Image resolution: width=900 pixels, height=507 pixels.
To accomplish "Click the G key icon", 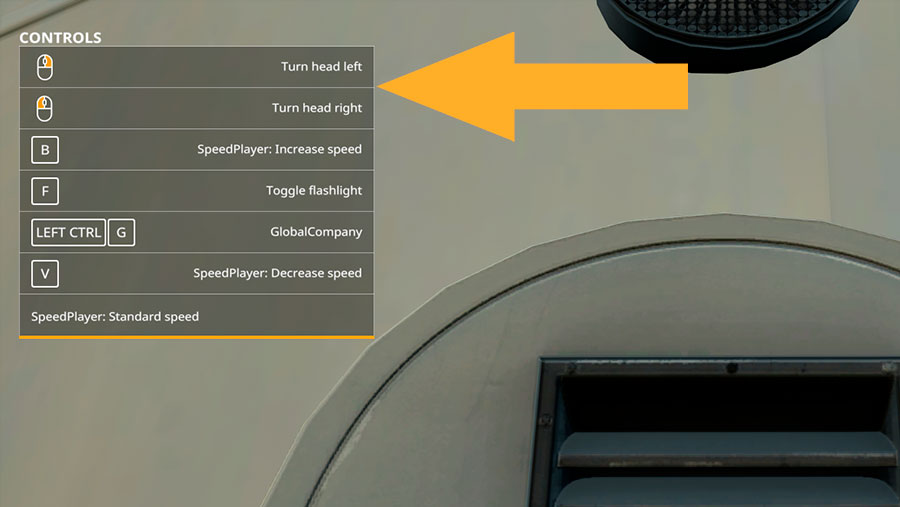I will (122, 233).
